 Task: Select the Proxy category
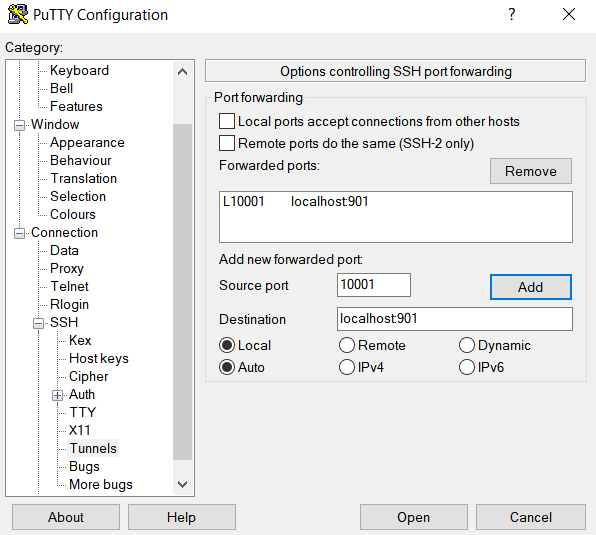point(67,268)
